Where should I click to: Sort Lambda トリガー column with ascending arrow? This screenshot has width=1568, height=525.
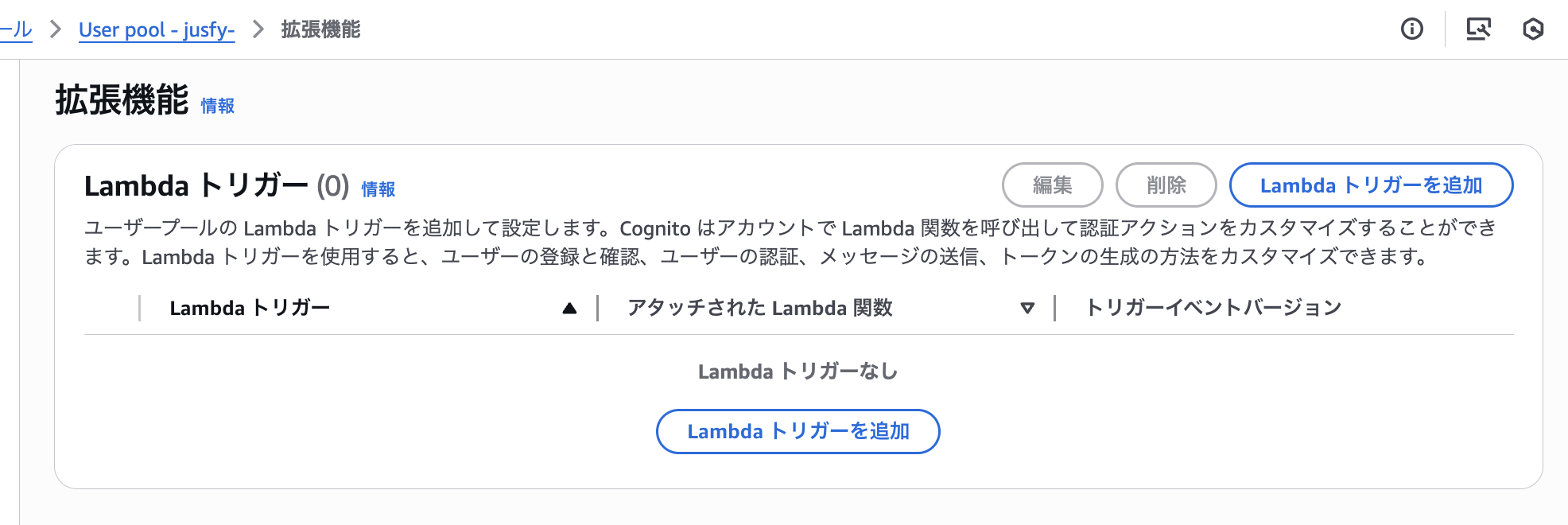tap(569, 308)
